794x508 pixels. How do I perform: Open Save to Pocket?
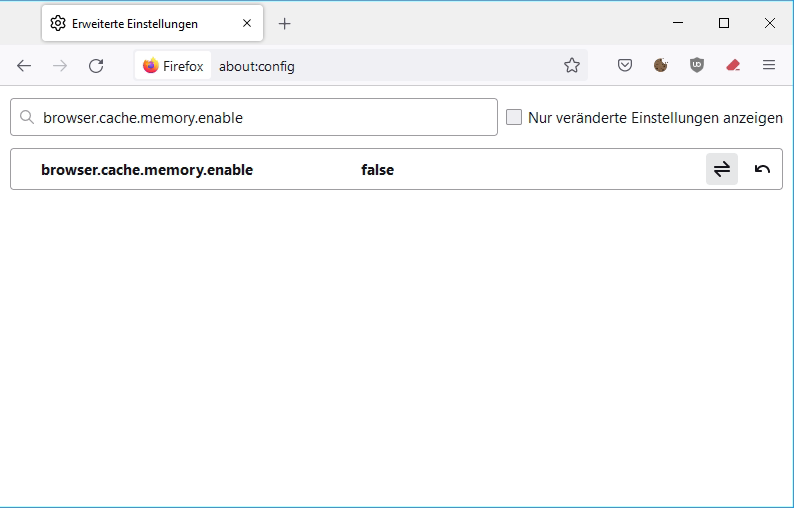[625, 65]
